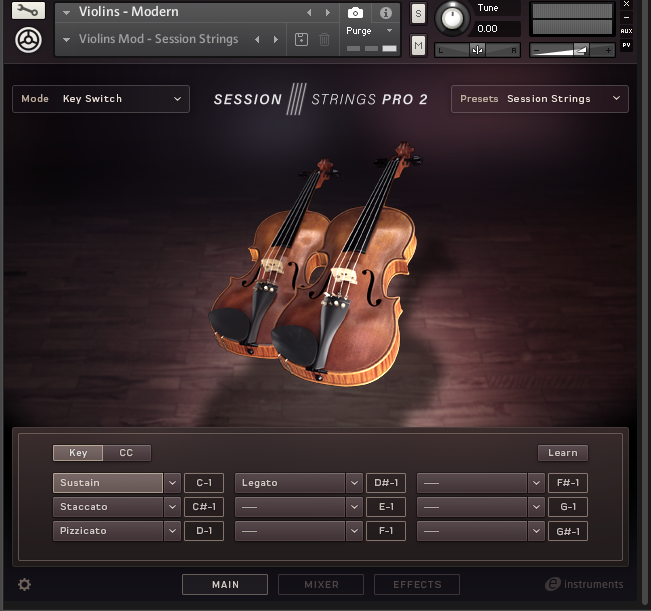Image resolution: width=651 pixels, height=611 pixels.
Task: Click the D#-1 key assignment box
Action: [386, 483]
